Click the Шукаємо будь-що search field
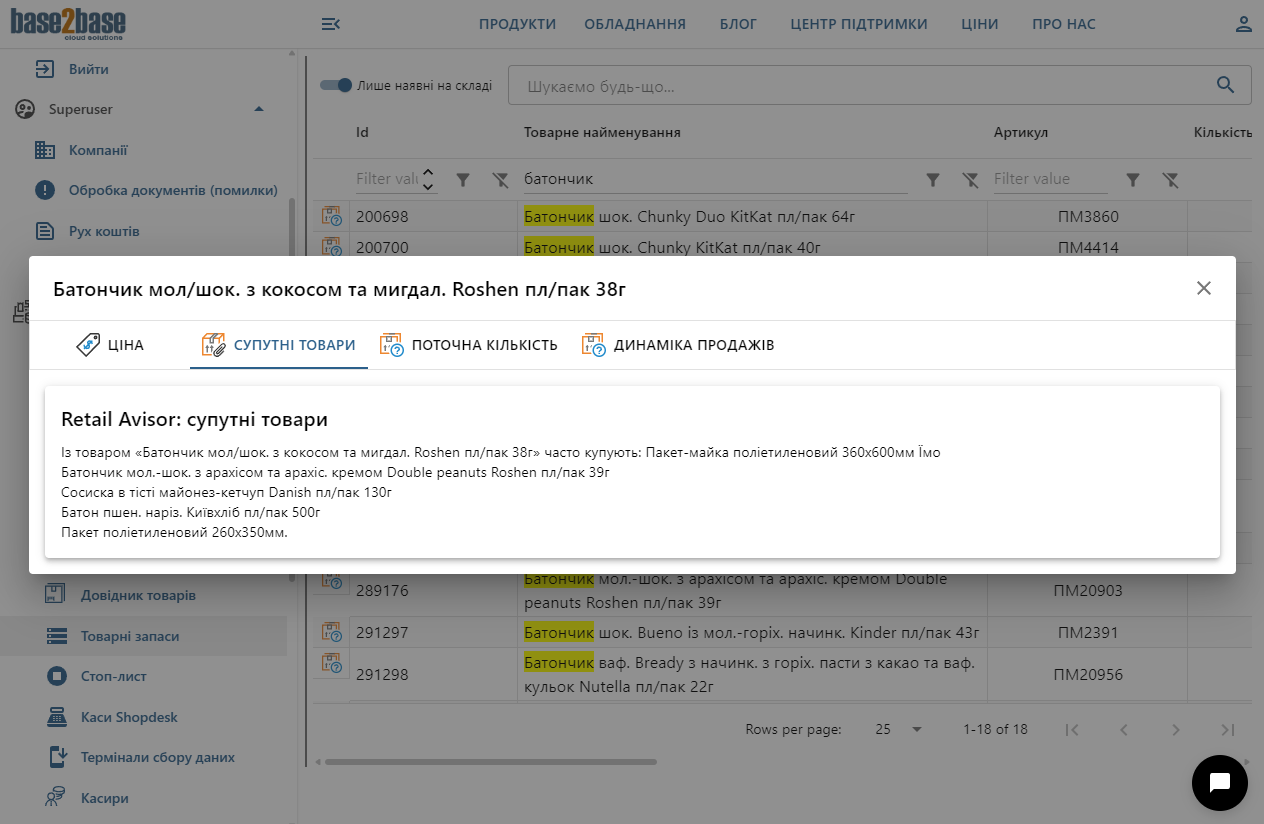The image size is (1264, 824). [x=860, y=86]
